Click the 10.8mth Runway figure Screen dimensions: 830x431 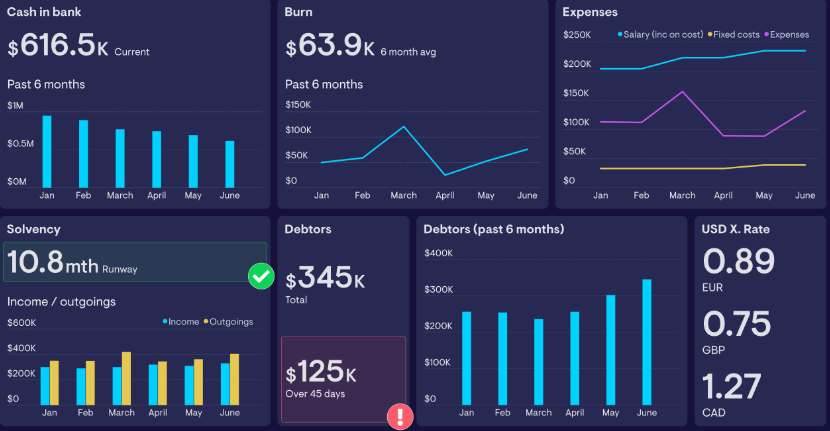[x=72, y=262]
